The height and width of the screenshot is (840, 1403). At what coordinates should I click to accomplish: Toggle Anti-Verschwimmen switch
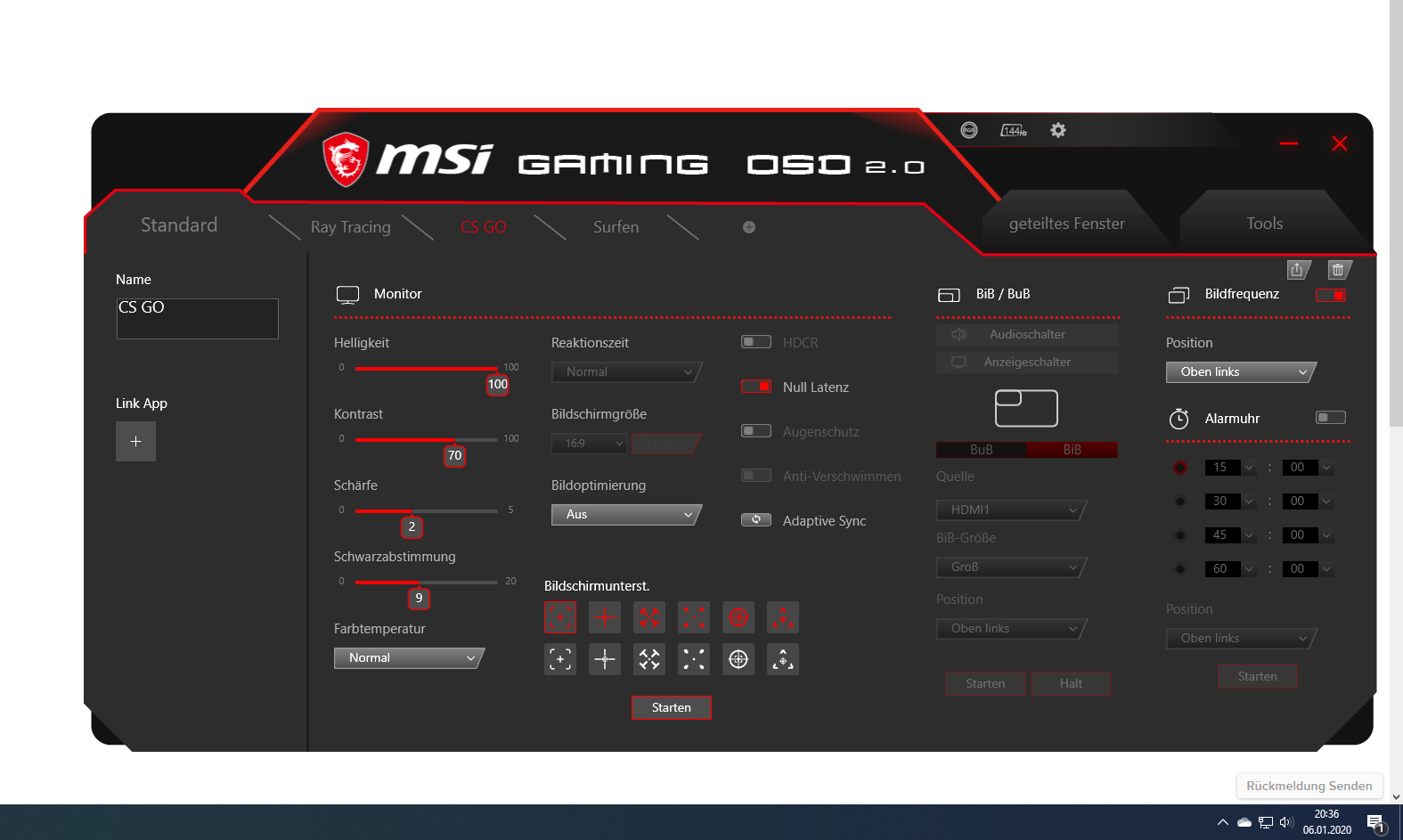(756, 476)
